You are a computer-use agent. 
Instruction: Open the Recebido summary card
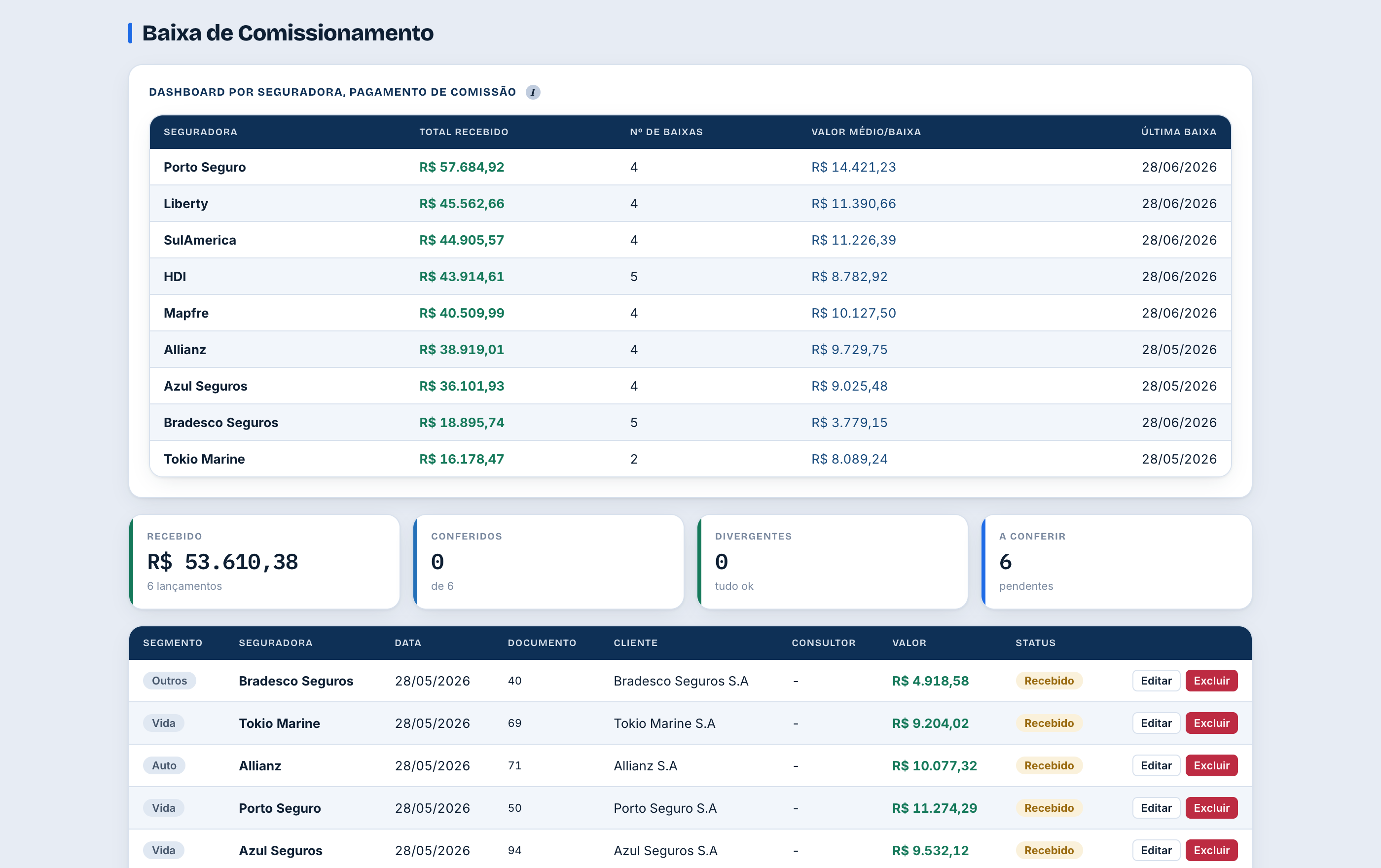tap(264, 562)
